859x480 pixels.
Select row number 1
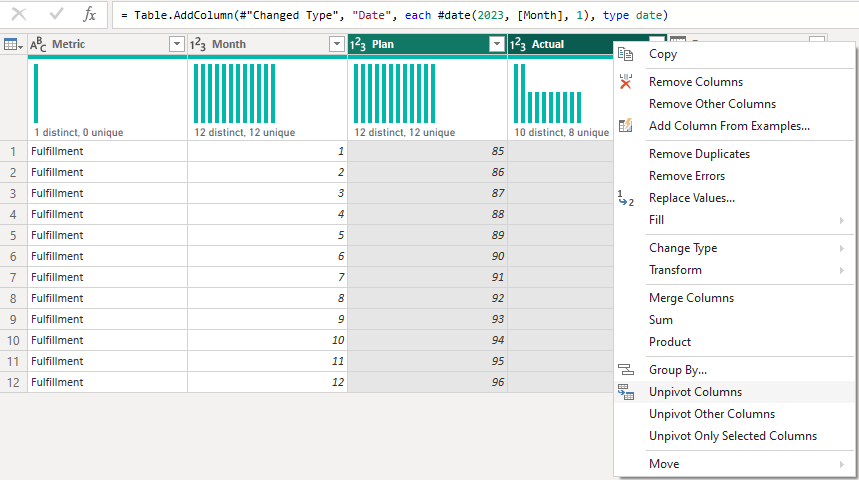pos(13,151)
